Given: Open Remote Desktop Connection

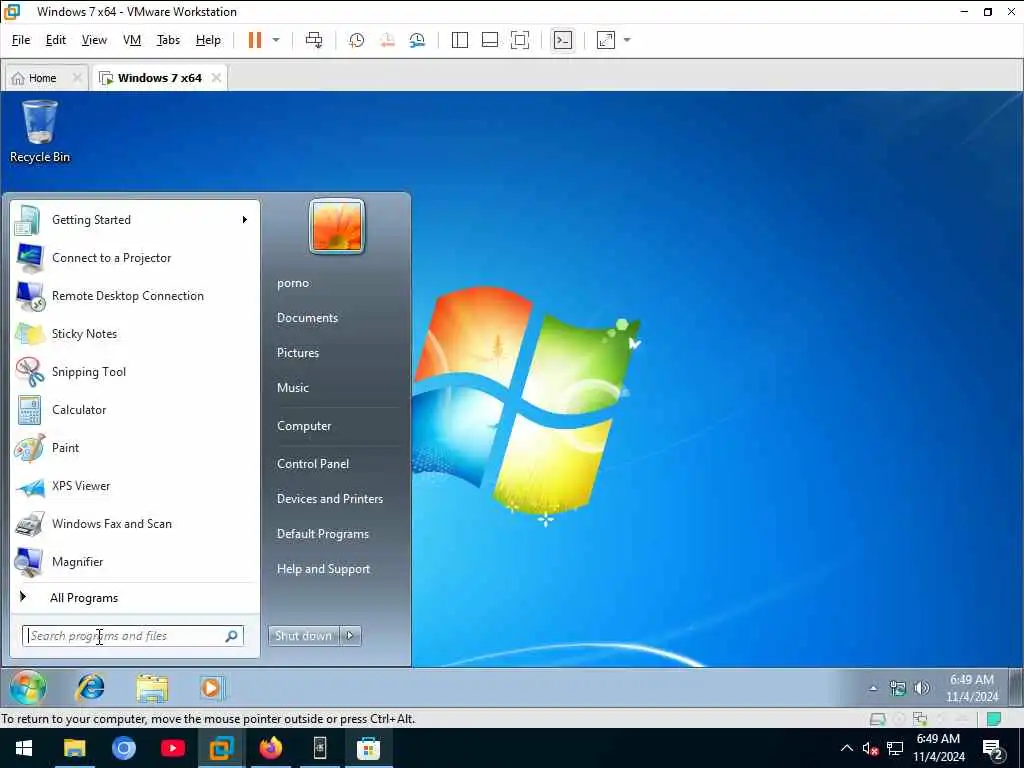Looking at the screenshot, I should (135, 296).
